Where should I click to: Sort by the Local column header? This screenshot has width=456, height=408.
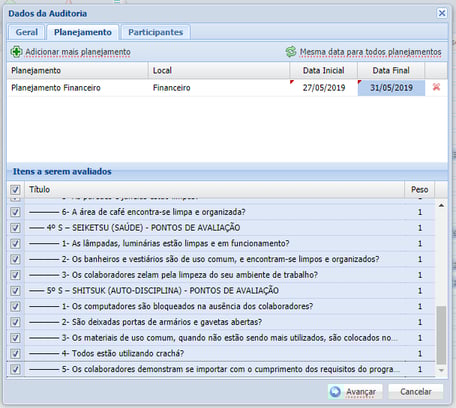click(x=219, y=71)
